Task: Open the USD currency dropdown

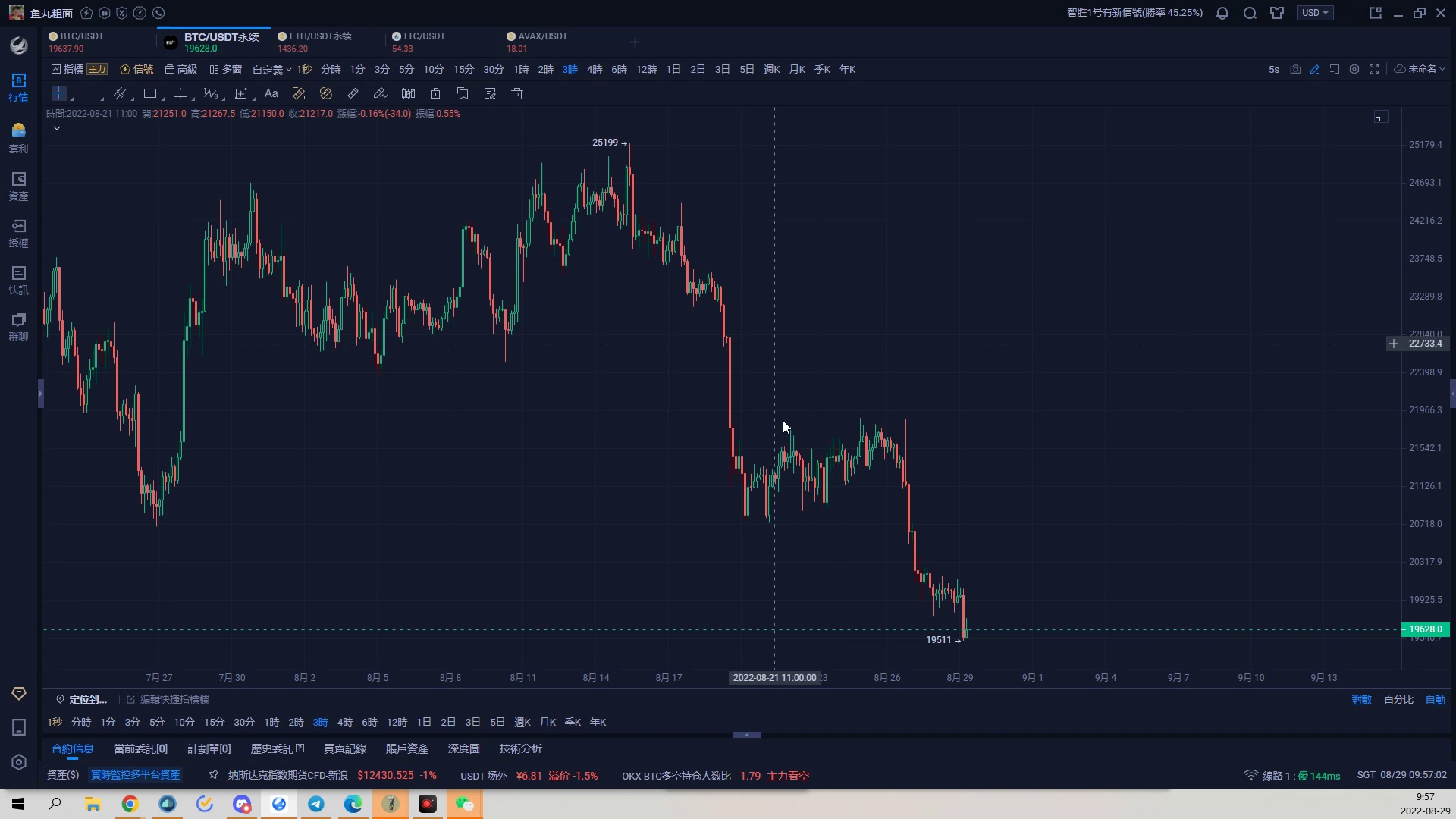Action: tap(1314, 13)
